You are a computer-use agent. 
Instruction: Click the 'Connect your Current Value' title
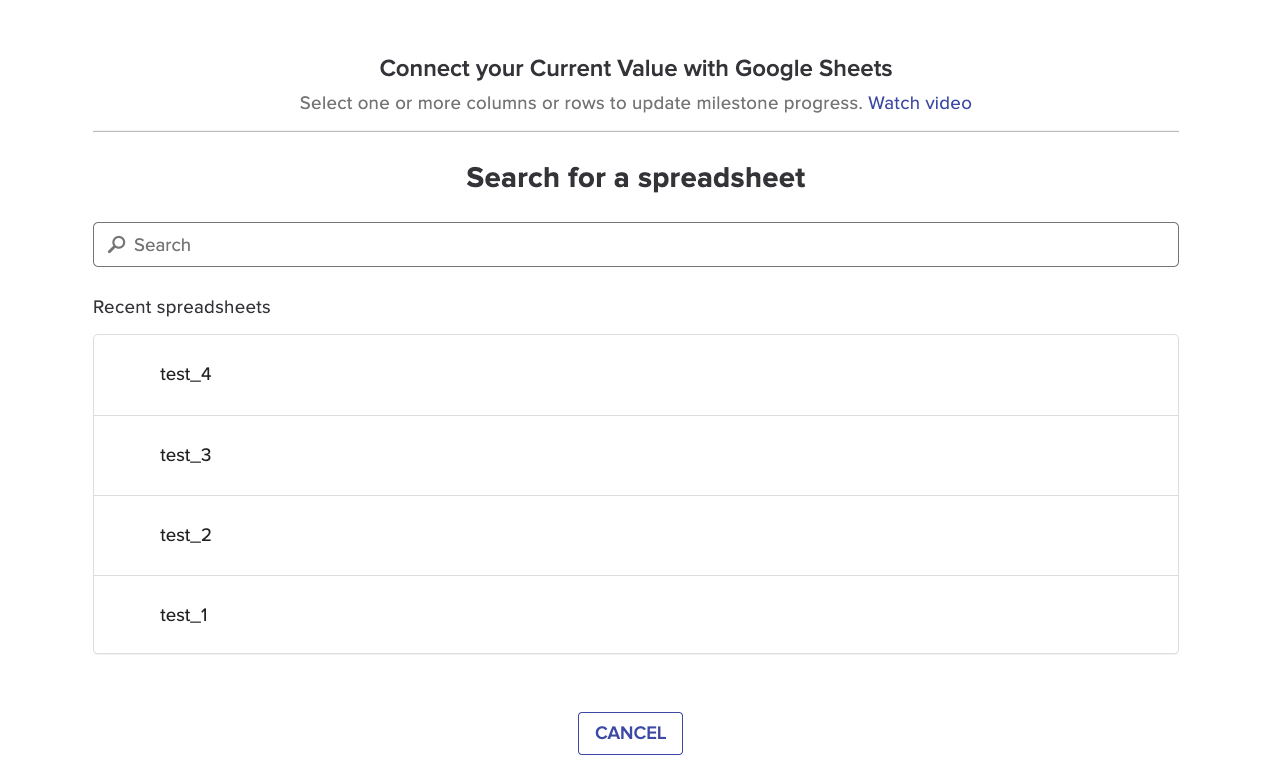636,69
